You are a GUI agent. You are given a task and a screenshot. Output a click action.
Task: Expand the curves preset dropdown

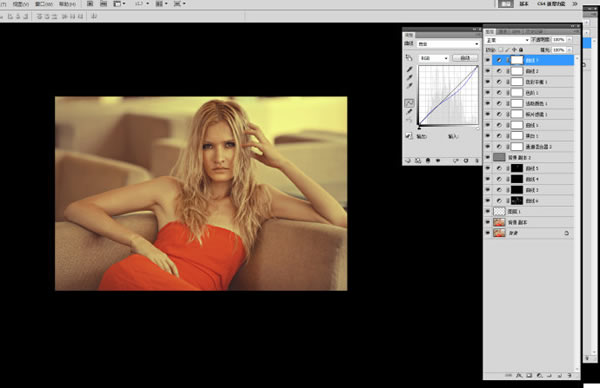[448, 44]
